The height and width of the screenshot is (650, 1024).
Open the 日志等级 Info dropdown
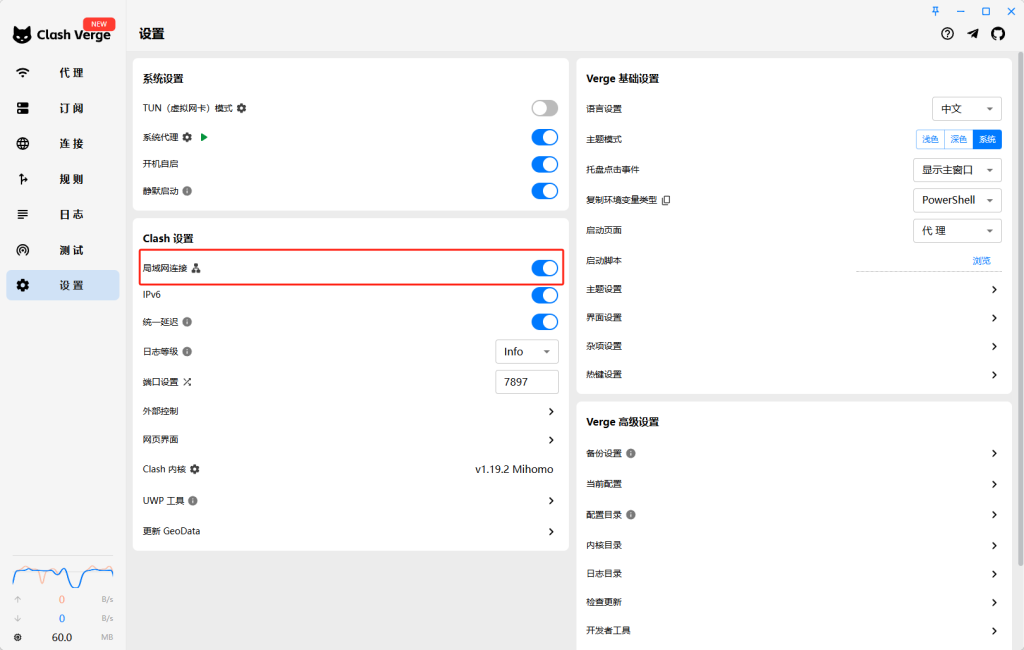[x=527, y=352]
